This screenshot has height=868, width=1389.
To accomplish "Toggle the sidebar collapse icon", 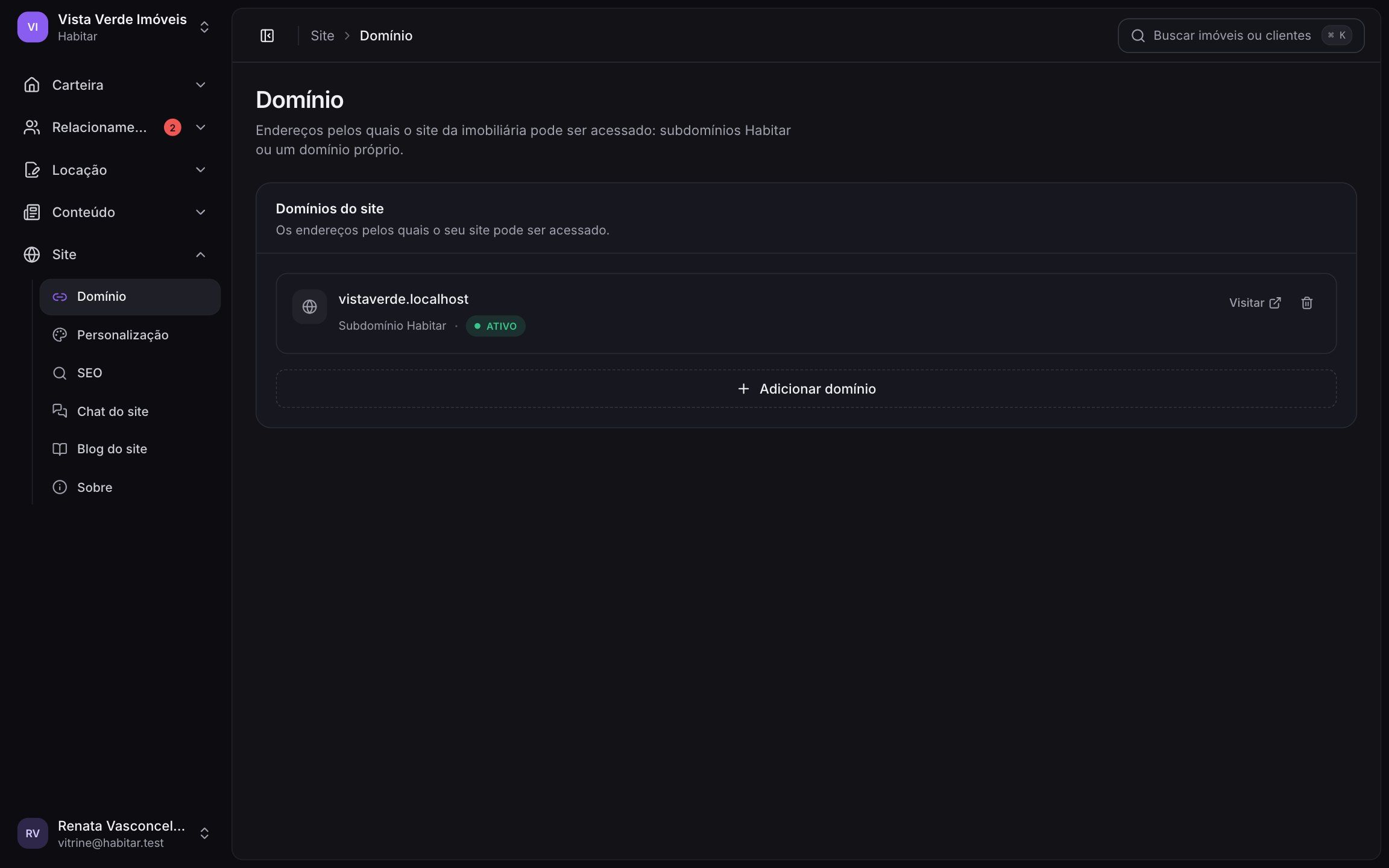I will click(x=267, y=36).
